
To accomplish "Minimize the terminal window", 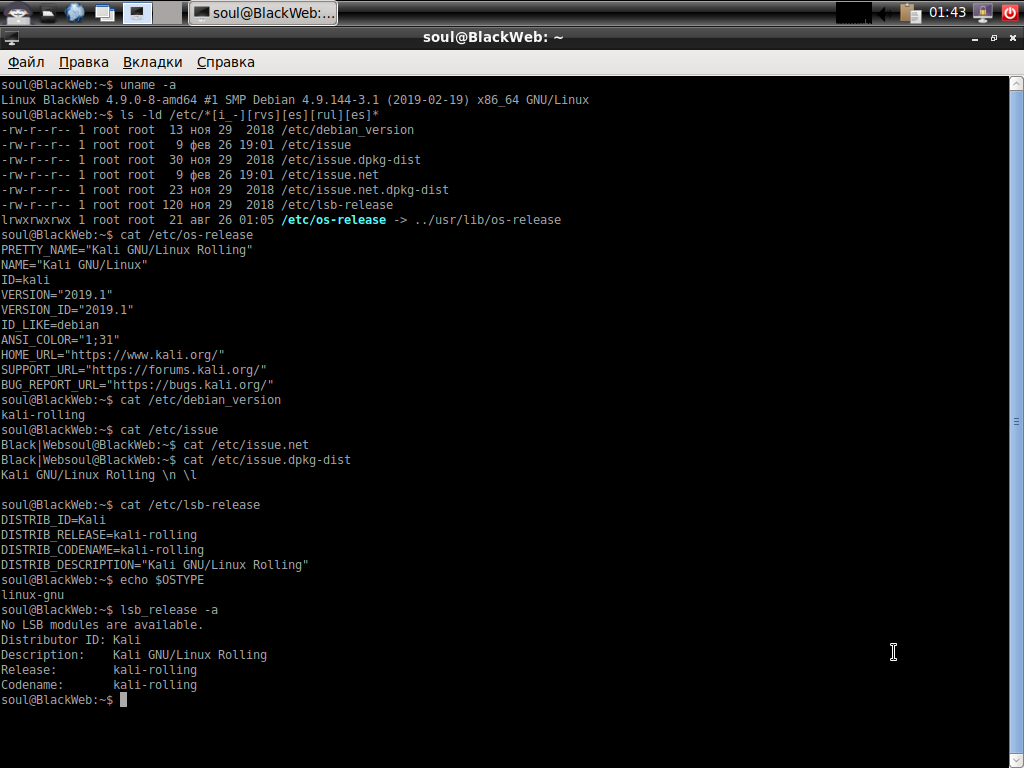I will 974,39.
